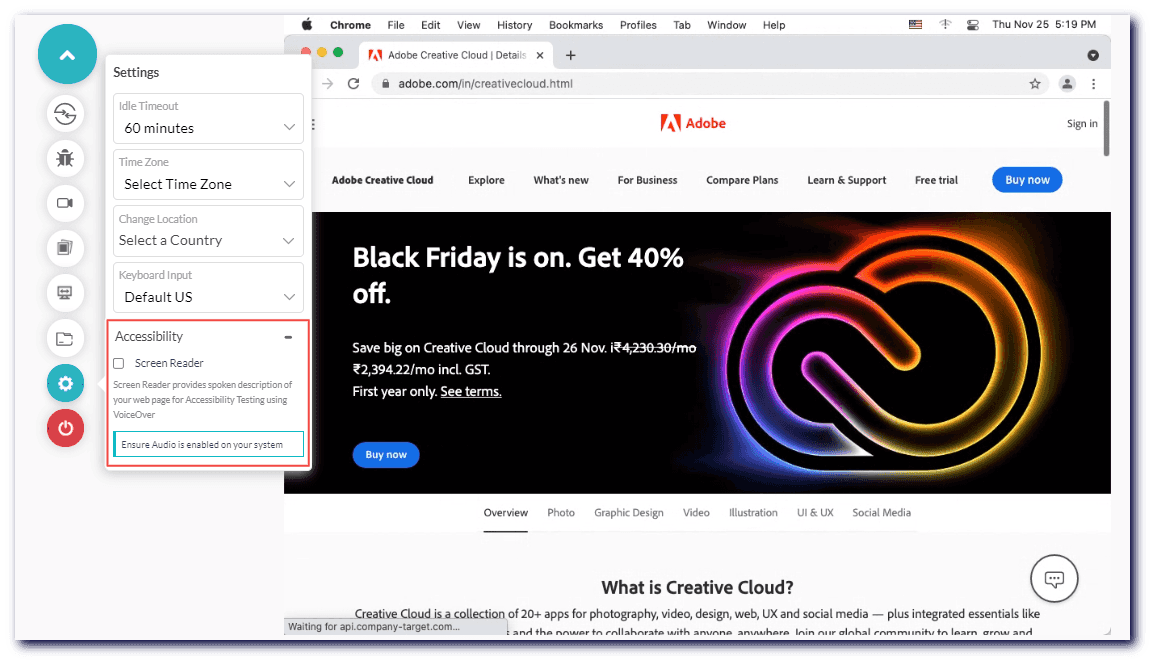
Task: Click the US flag input source icon
Action: [x=916, y=24]
